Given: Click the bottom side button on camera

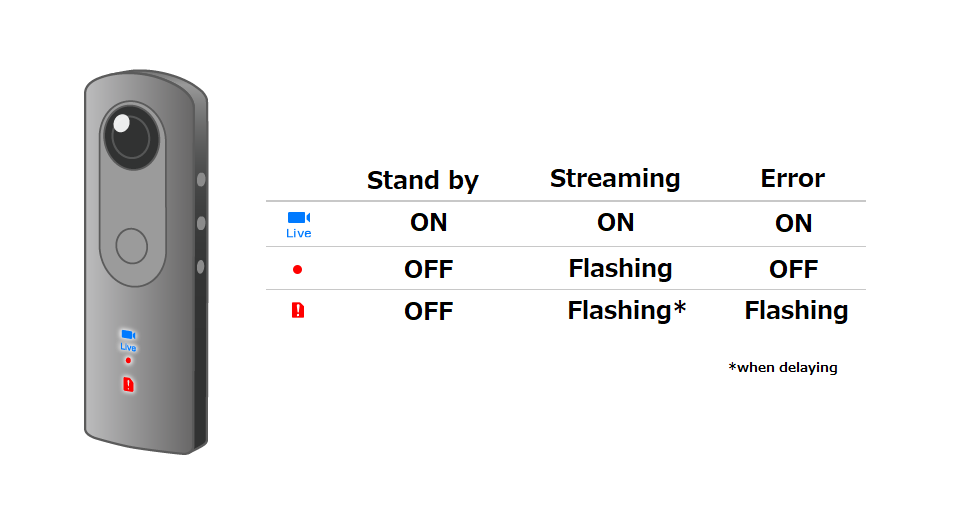Looking at the screenshot, I should (x=201, y=266).
